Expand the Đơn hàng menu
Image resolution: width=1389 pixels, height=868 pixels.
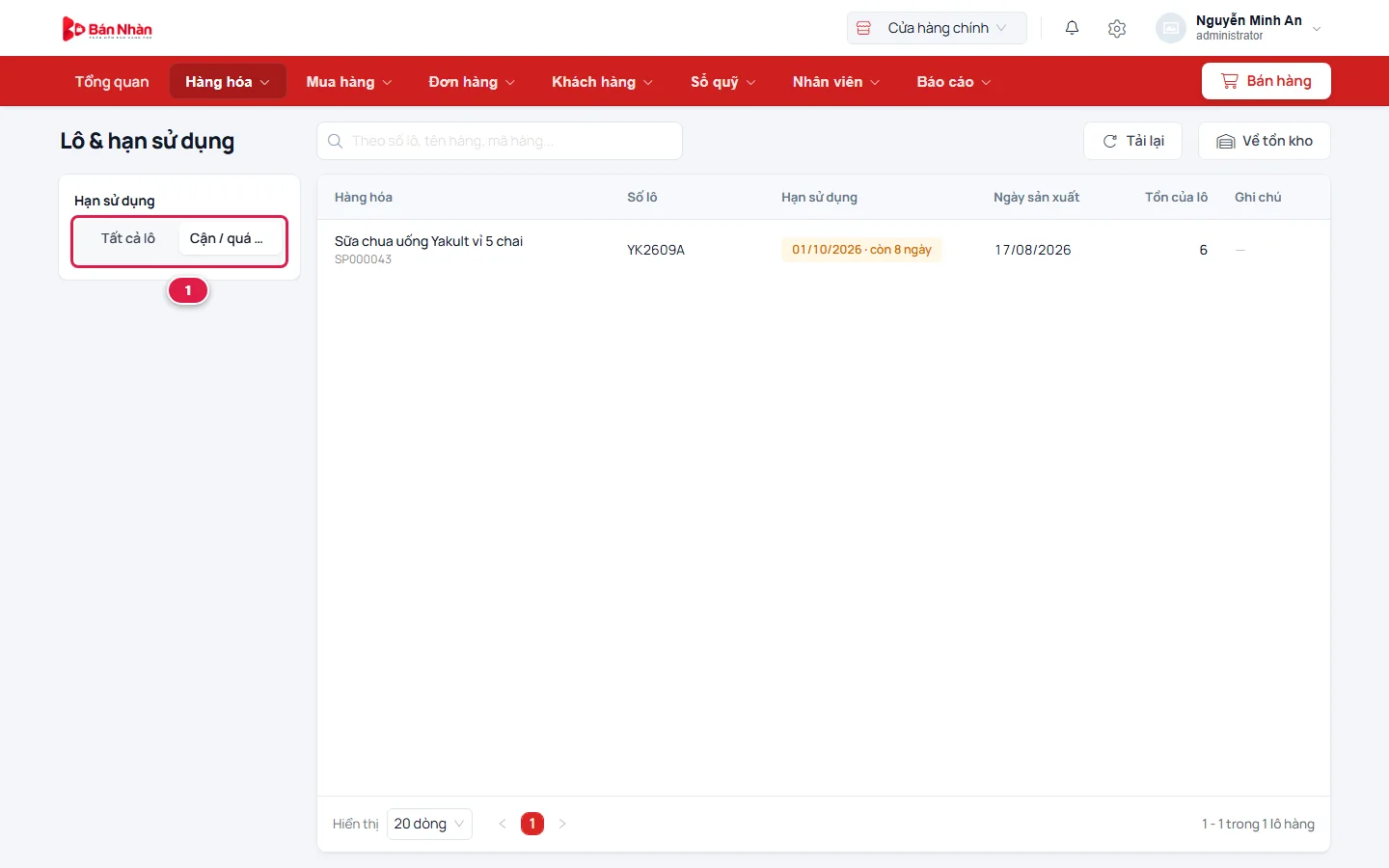pyautogui.click(x=472, y=81)
